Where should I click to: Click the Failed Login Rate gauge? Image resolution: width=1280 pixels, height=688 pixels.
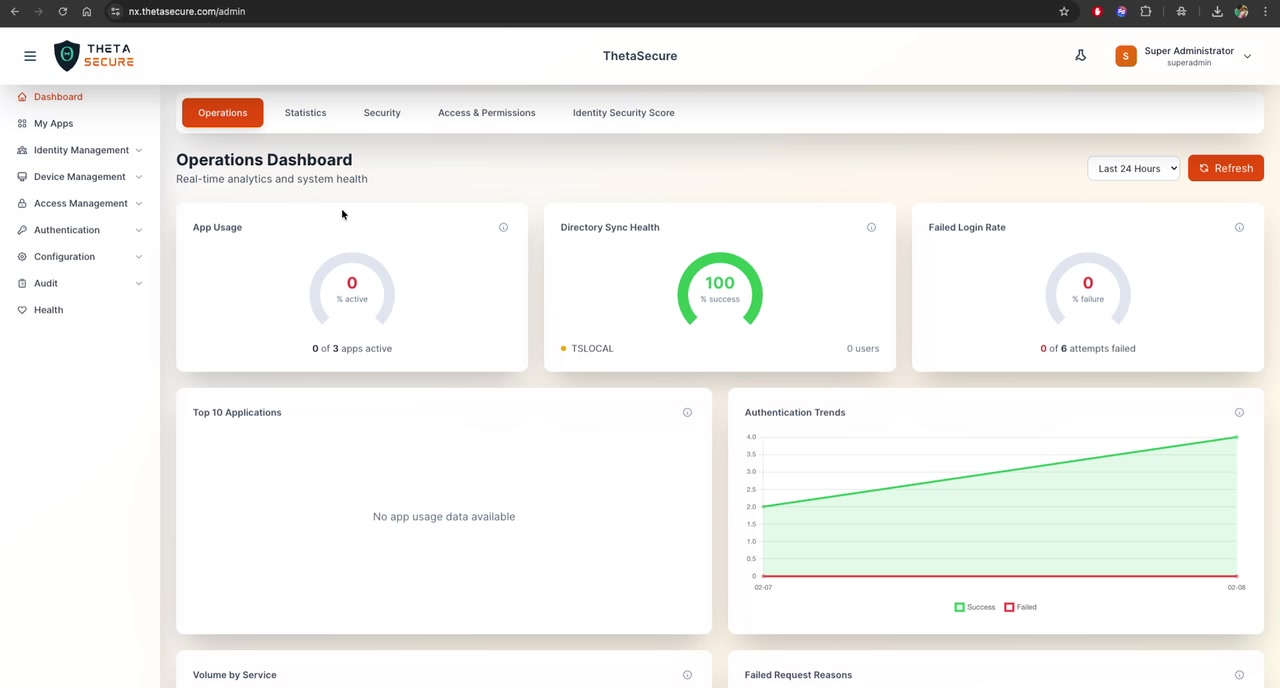click(1088, 290)
